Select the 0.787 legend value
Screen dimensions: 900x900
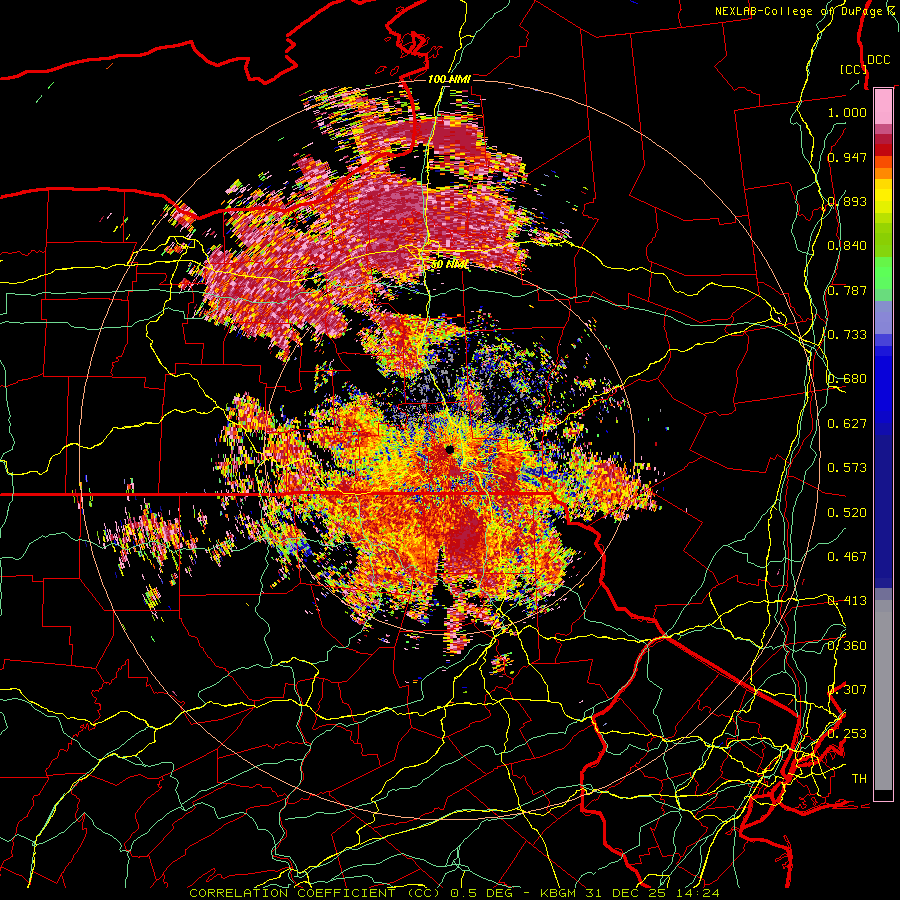click(847, 290)
